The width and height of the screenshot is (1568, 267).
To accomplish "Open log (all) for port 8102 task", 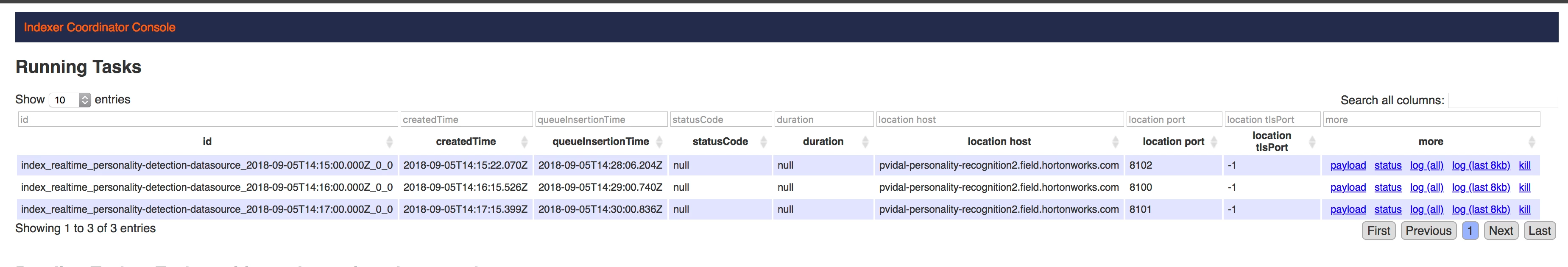I will click(x=1426, y=165).
